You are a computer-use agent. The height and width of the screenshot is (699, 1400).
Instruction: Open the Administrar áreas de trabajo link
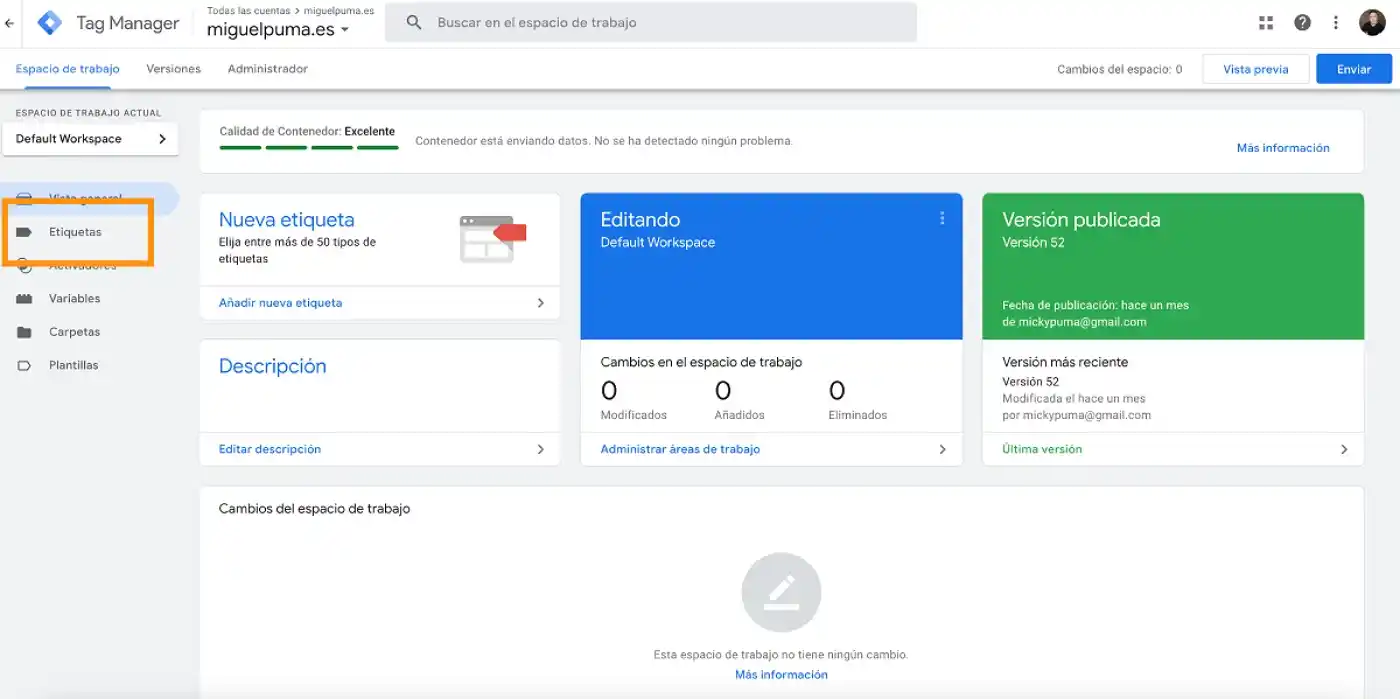tap(680, 450)
